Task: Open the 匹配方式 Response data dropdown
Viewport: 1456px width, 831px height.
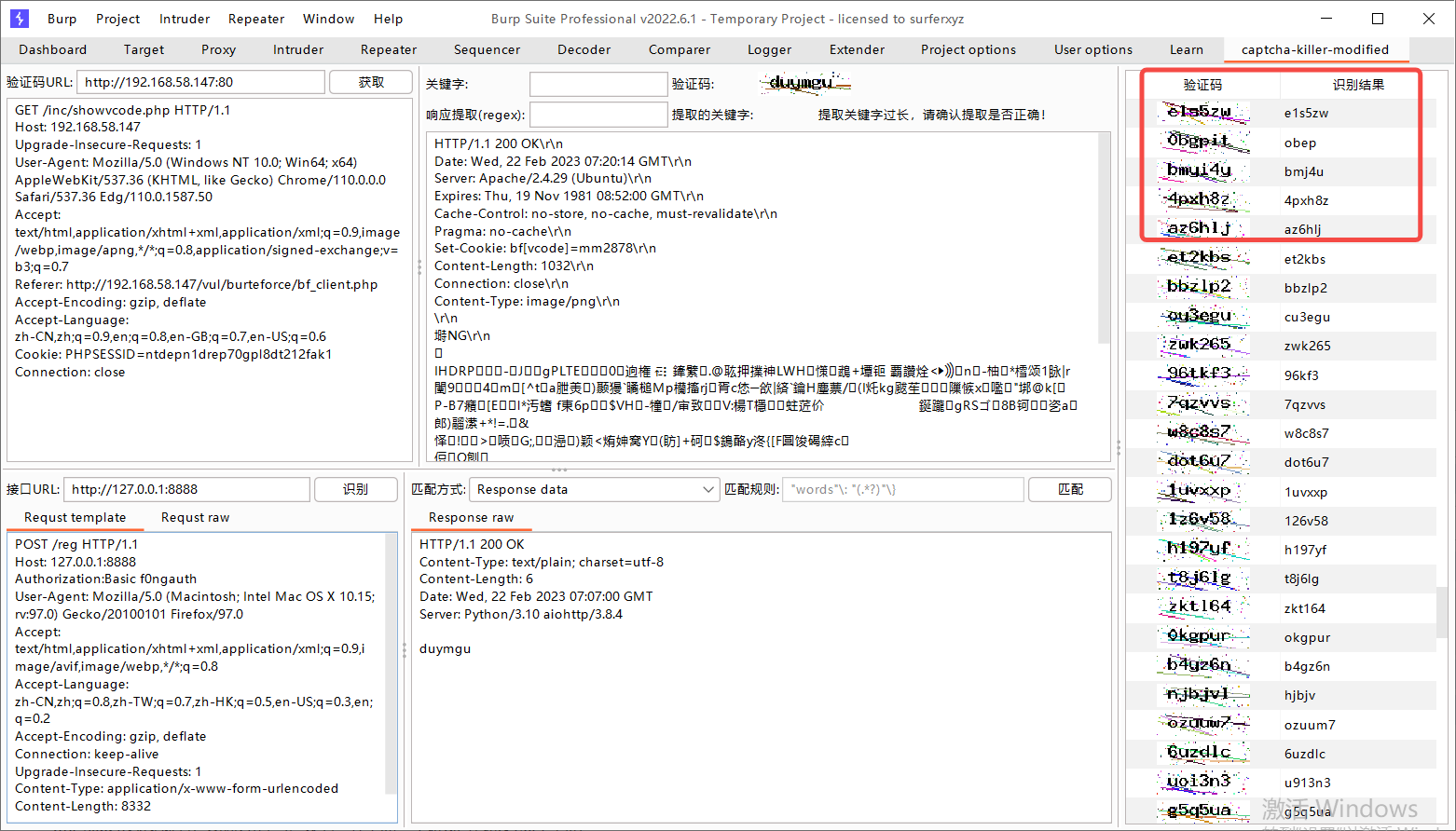Action: (595, 489)
